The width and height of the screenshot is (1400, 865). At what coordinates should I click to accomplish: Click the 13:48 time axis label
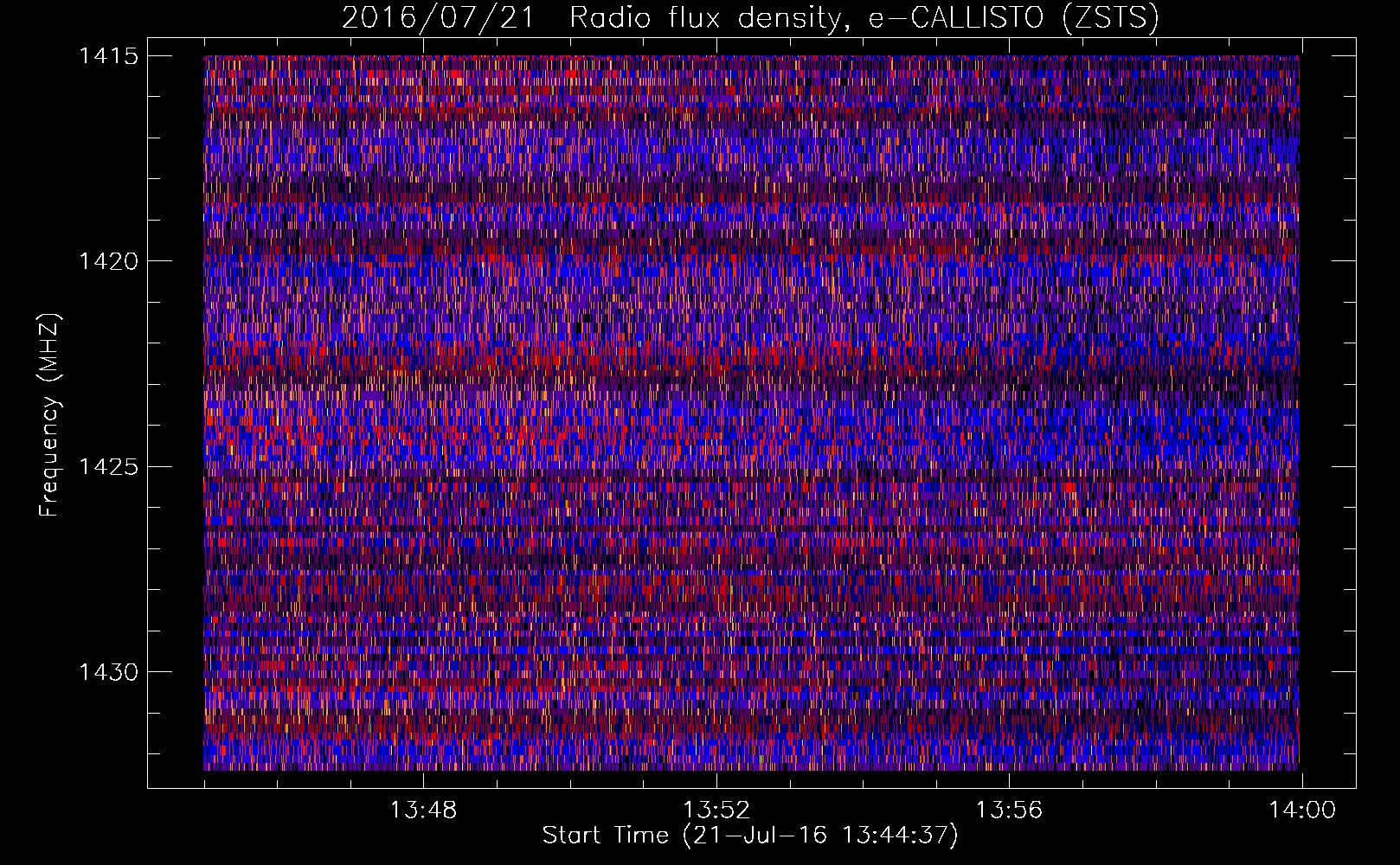click(423, 811)
